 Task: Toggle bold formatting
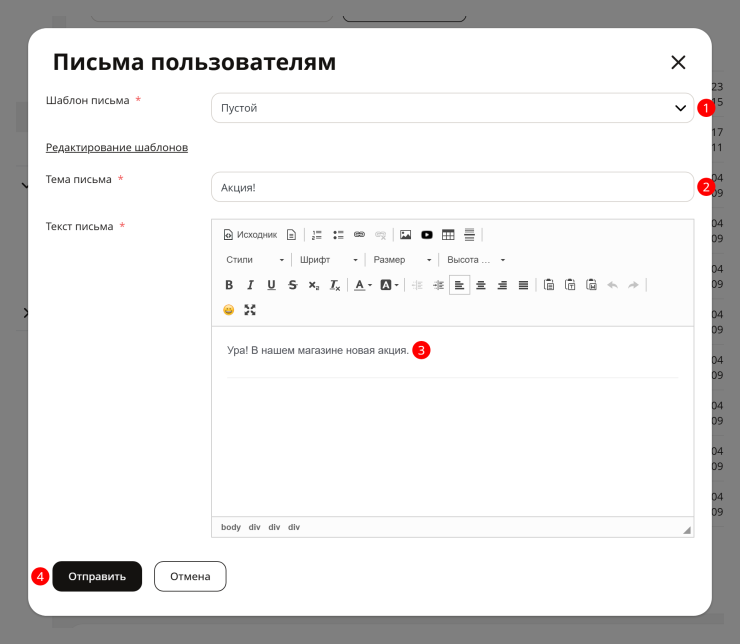click(229, 285)
